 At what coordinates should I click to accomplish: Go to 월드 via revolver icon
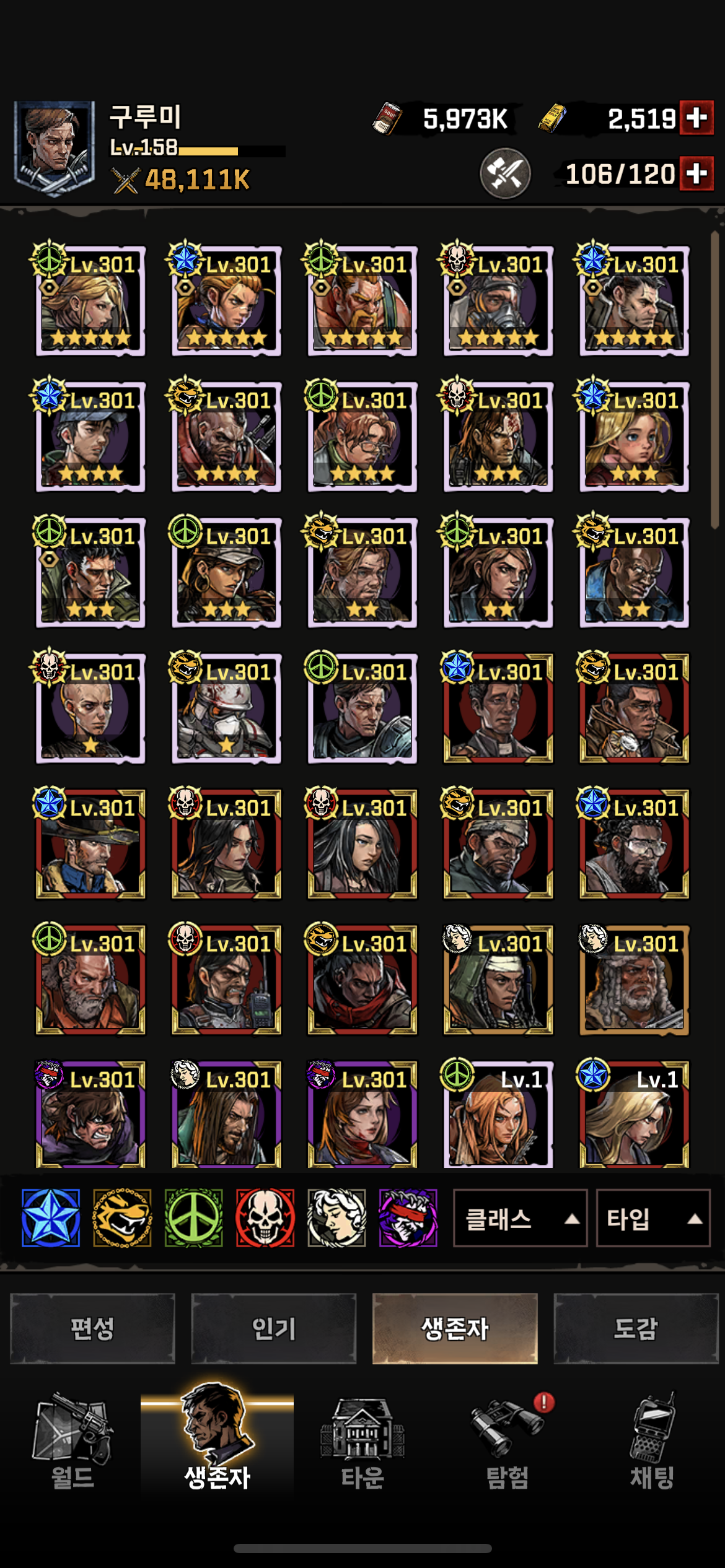(x=72, y=1442)
